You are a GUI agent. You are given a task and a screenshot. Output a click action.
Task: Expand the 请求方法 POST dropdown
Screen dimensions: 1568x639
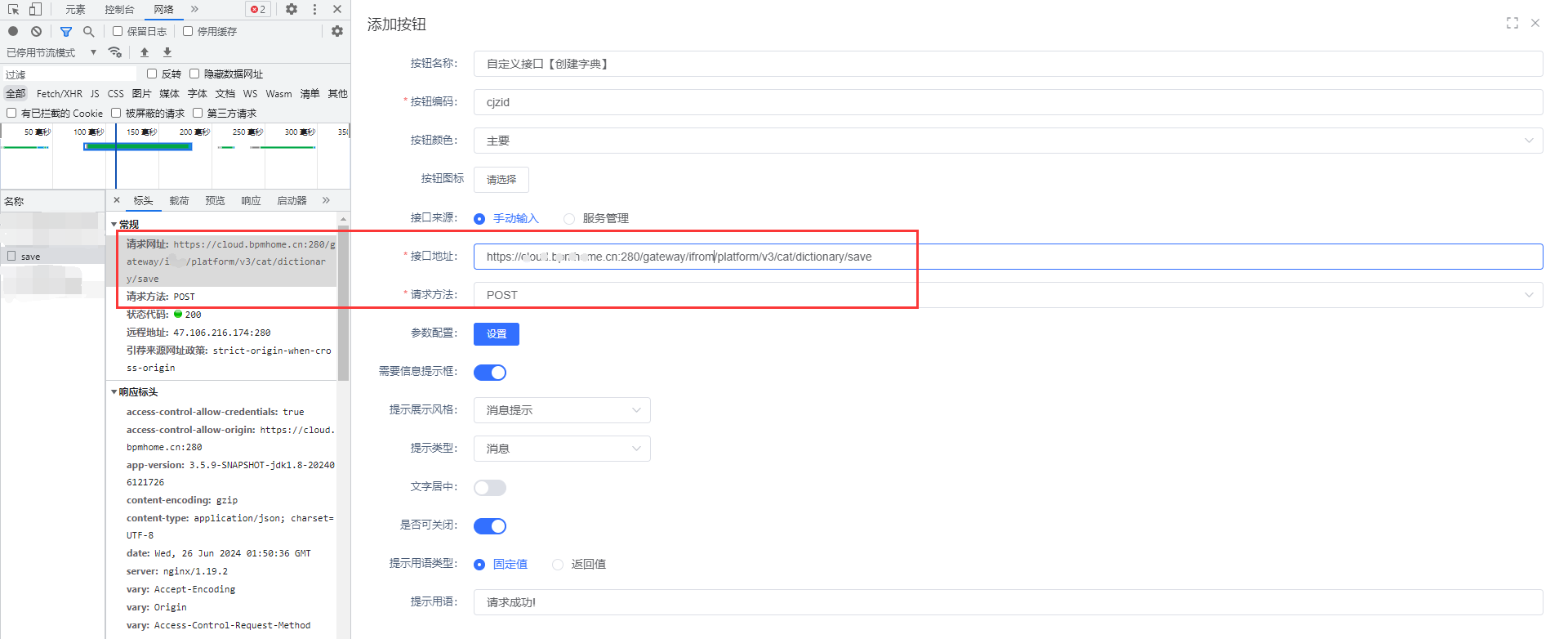(x=1008, y=295)
